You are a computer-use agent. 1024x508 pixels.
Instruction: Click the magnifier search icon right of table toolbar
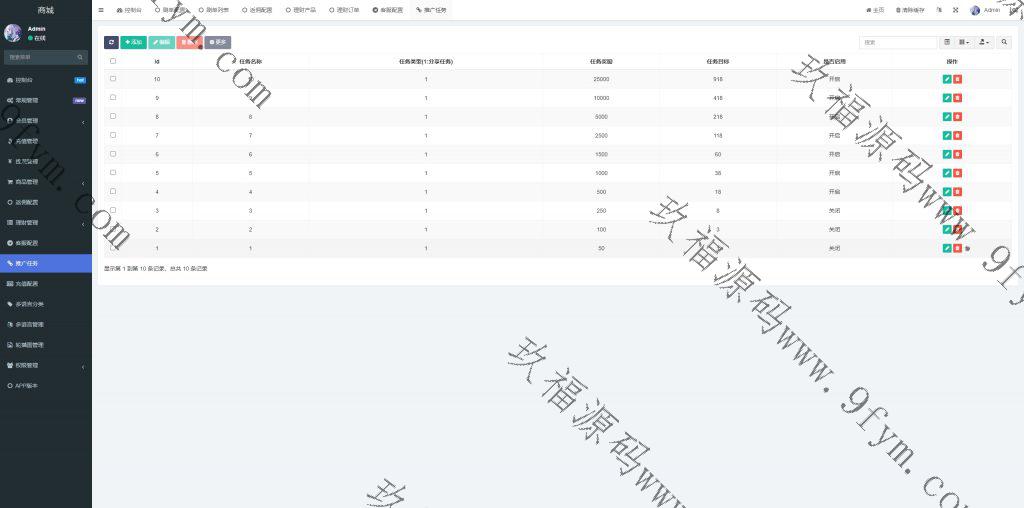click(1005, 42)
